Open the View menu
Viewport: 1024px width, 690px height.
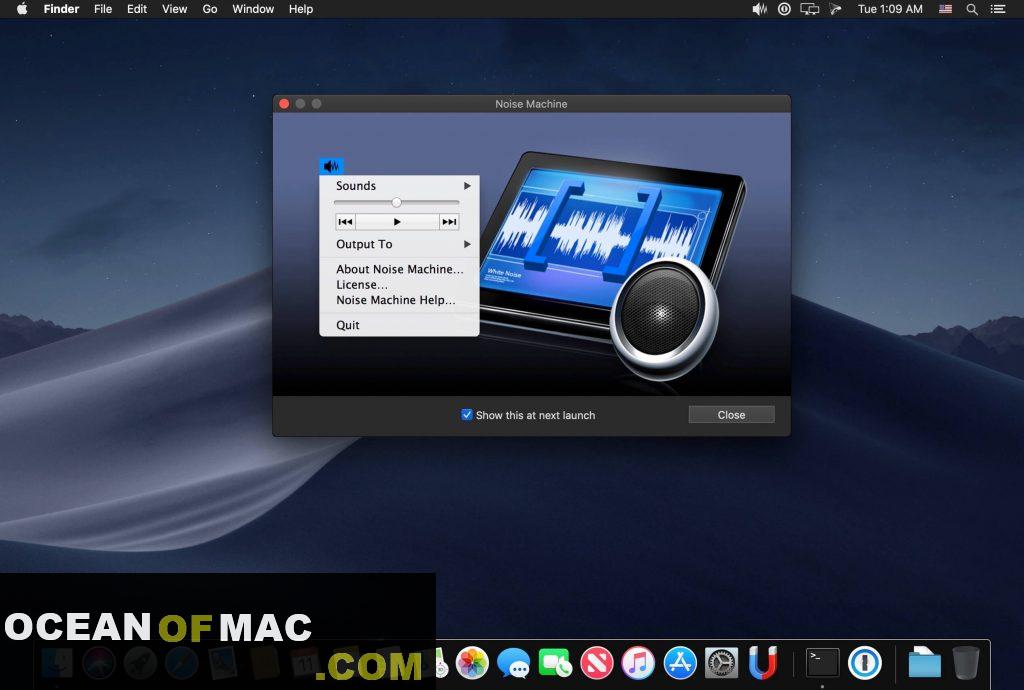tap(174, 9)
